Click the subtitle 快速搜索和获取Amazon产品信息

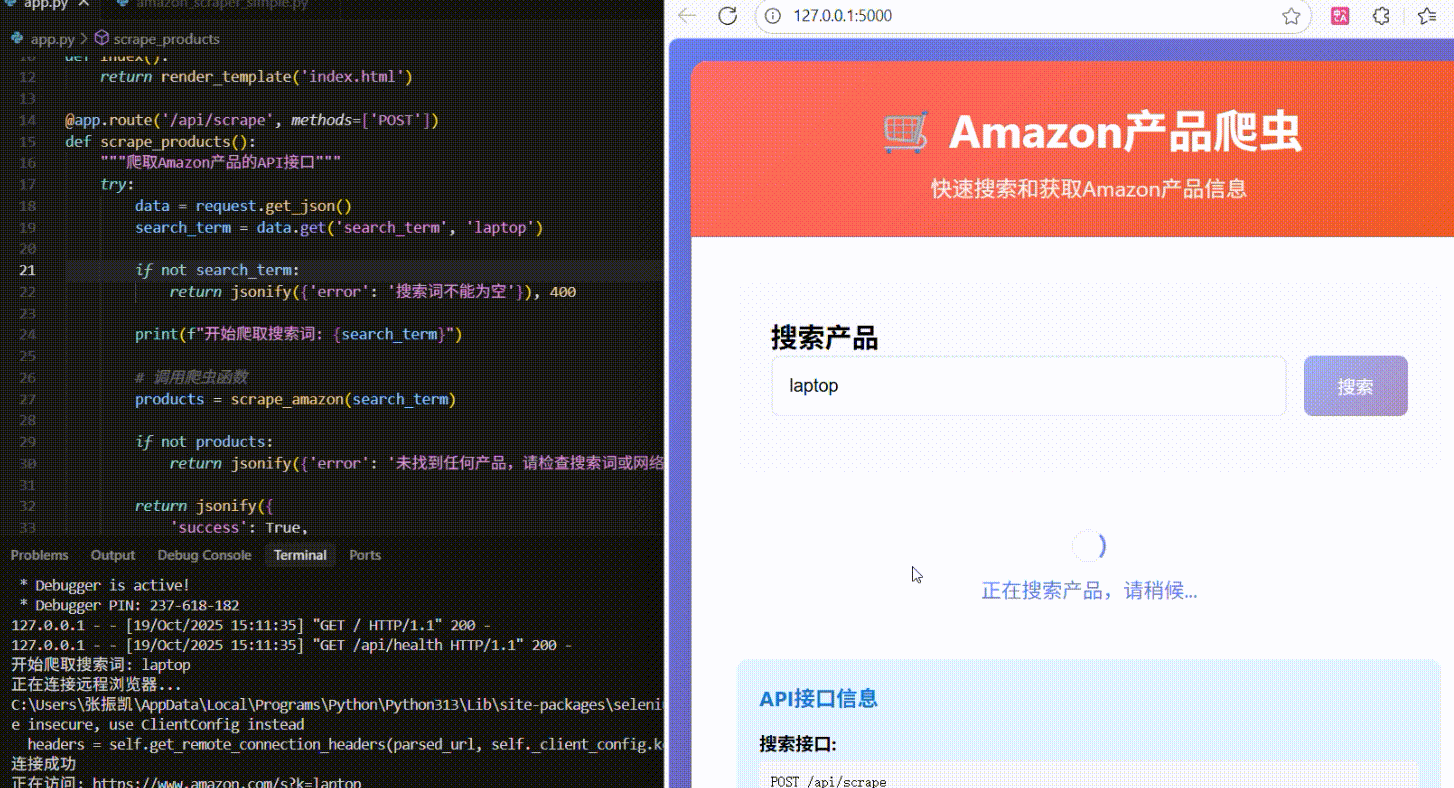click(x=1089, y=189)
